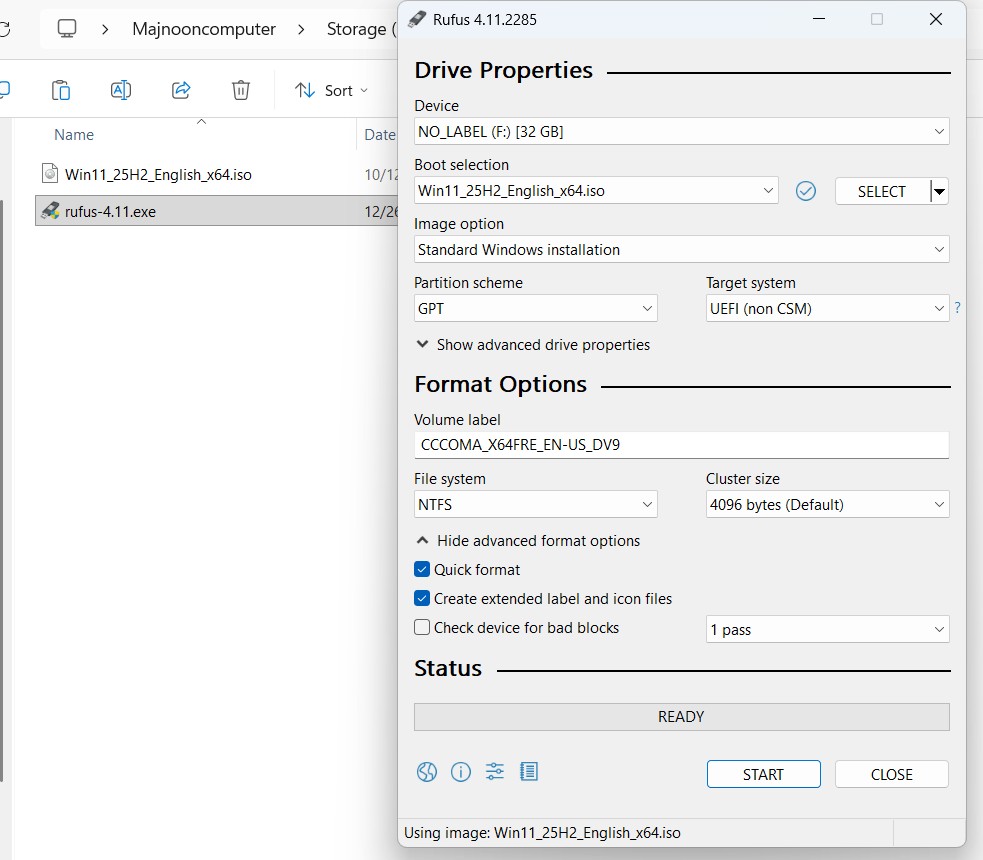
Task: Enable Check device for bad blocks
Action: pos(423,628)
